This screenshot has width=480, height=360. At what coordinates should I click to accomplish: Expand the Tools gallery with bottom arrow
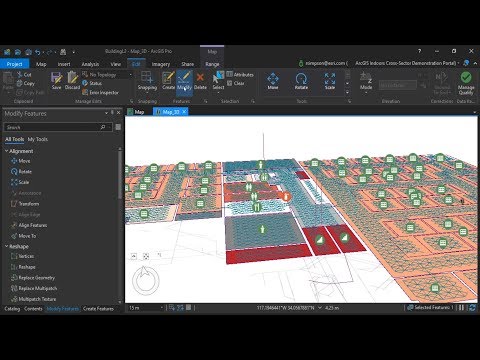coord(347,92)
